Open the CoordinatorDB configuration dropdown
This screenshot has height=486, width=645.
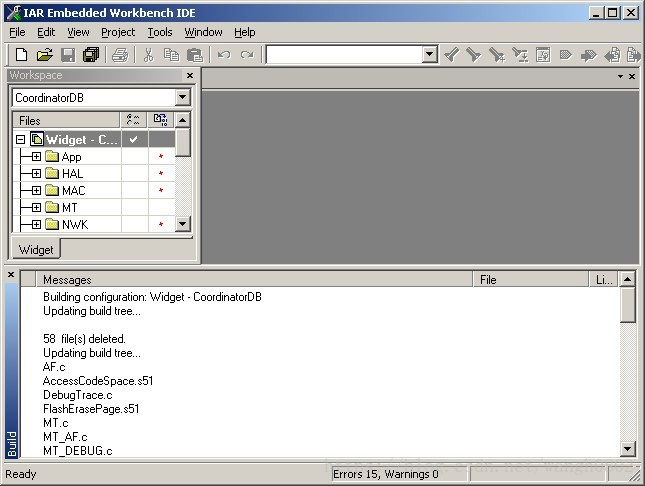[x=182, y=98]
